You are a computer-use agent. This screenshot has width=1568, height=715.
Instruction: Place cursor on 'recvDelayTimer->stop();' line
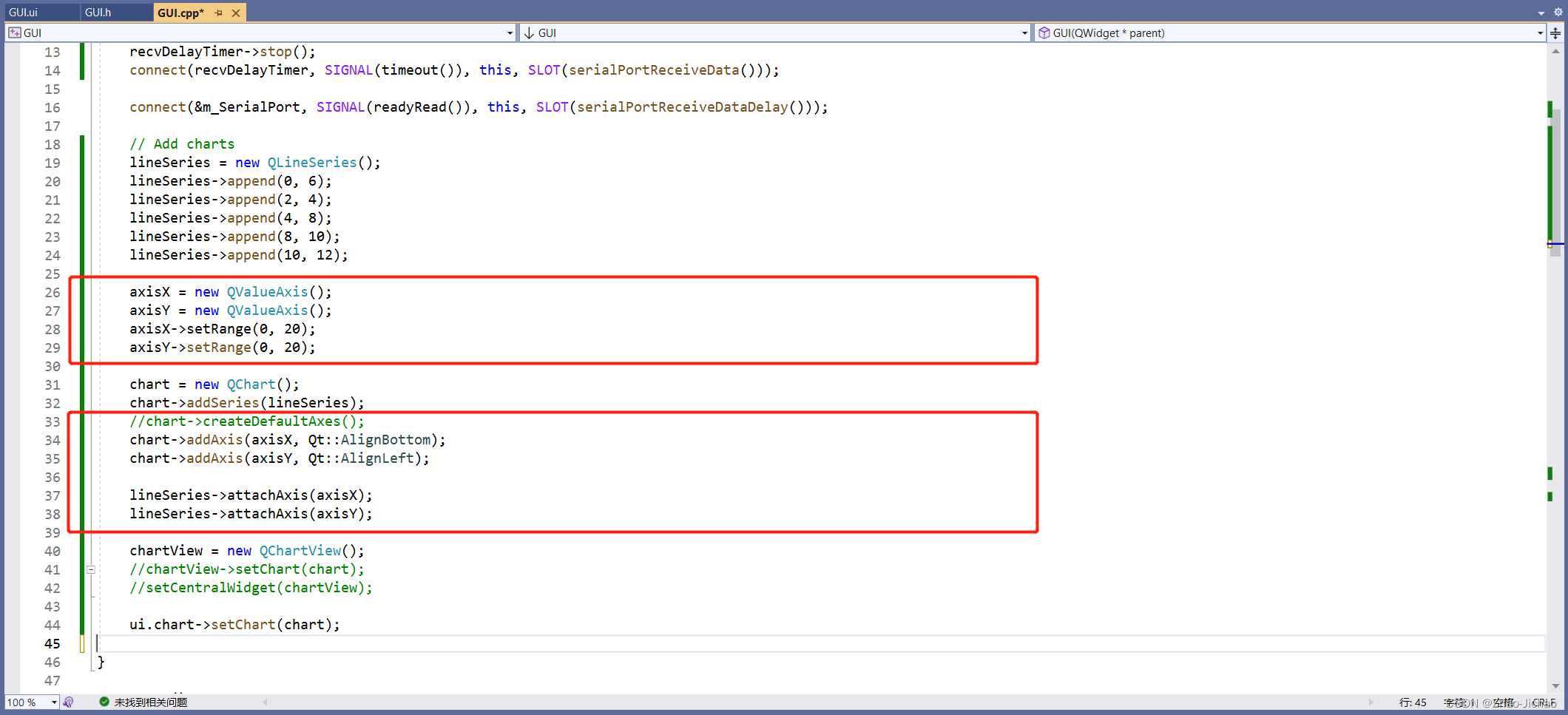[223, 52]
